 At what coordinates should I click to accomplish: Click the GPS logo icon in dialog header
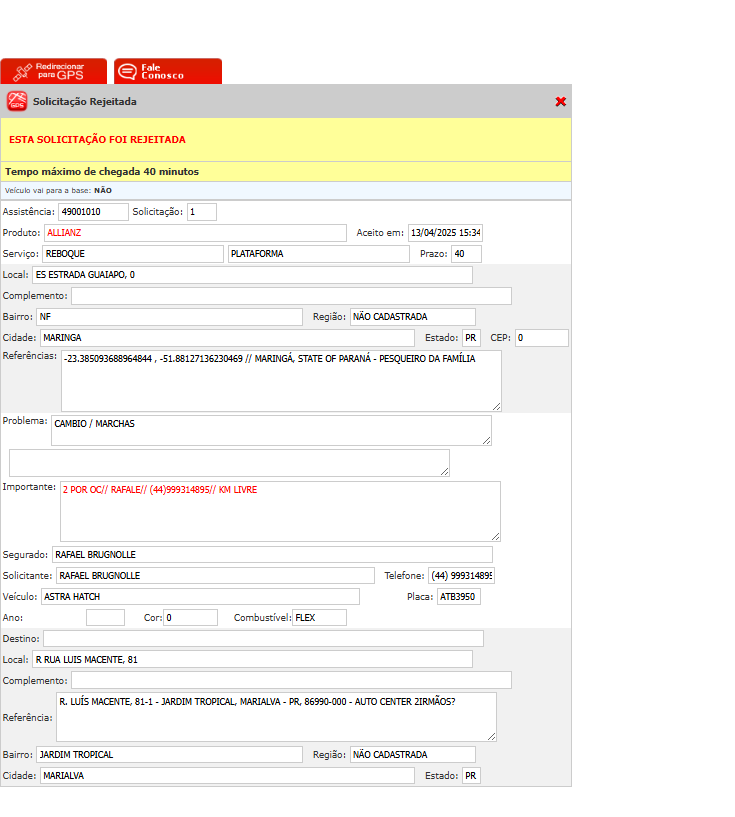click(17, 101)
